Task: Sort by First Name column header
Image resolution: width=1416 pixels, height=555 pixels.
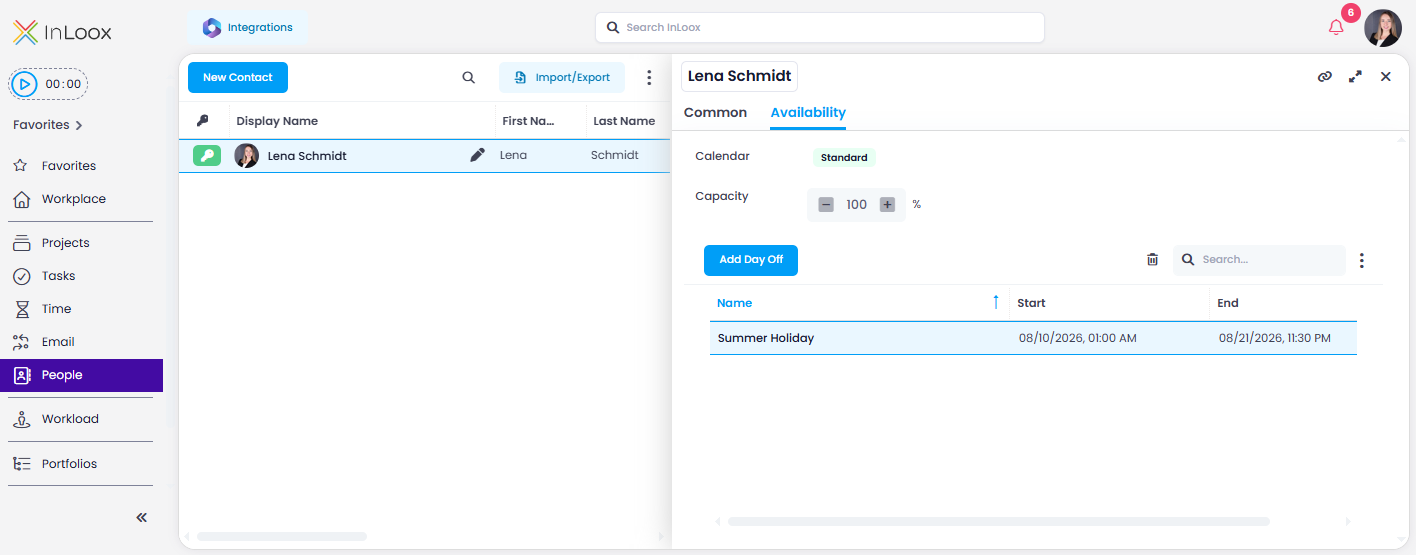Action: tap(528, 121)
